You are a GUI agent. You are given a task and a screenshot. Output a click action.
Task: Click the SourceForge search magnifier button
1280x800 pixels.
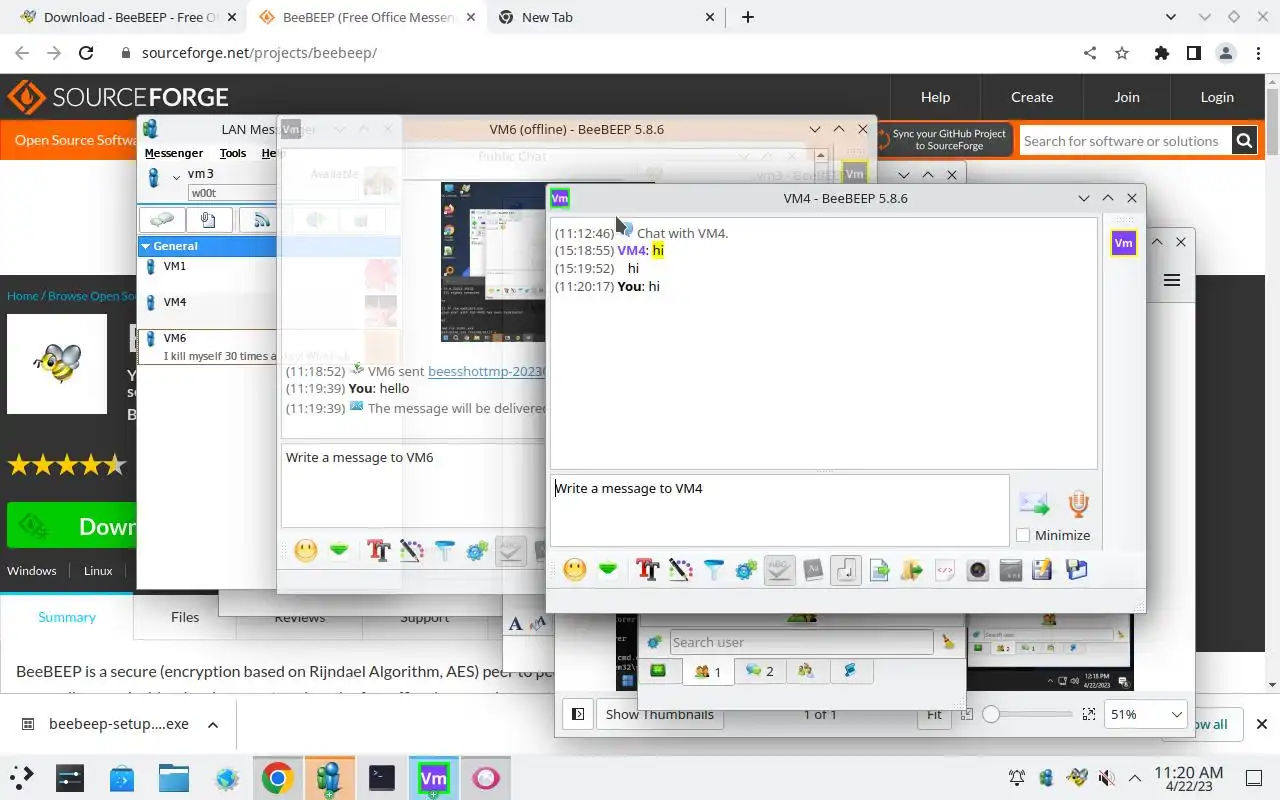click(1244, 141)
